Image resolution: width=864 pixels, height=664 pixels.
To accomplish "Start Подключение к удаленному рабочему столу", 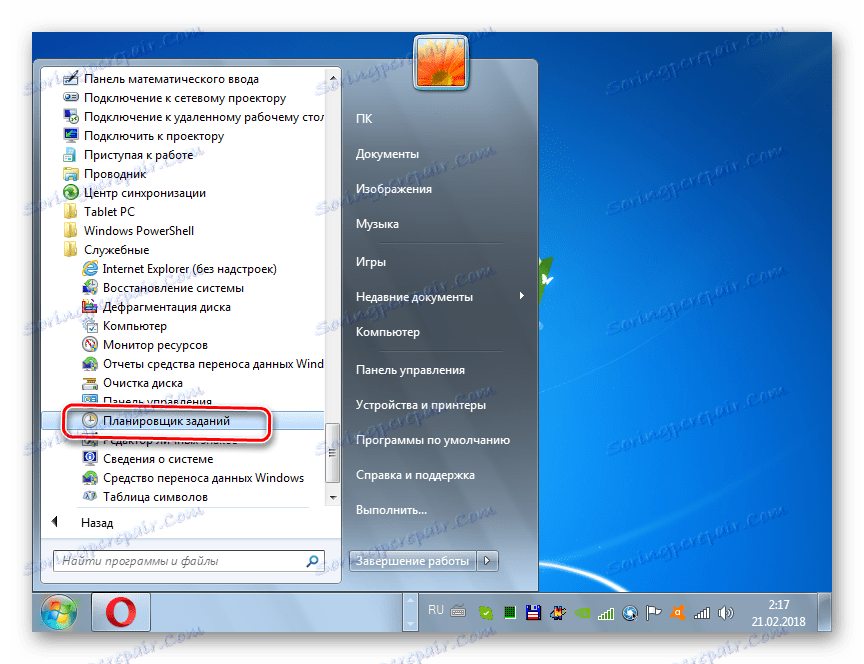I will coord(193,117).
